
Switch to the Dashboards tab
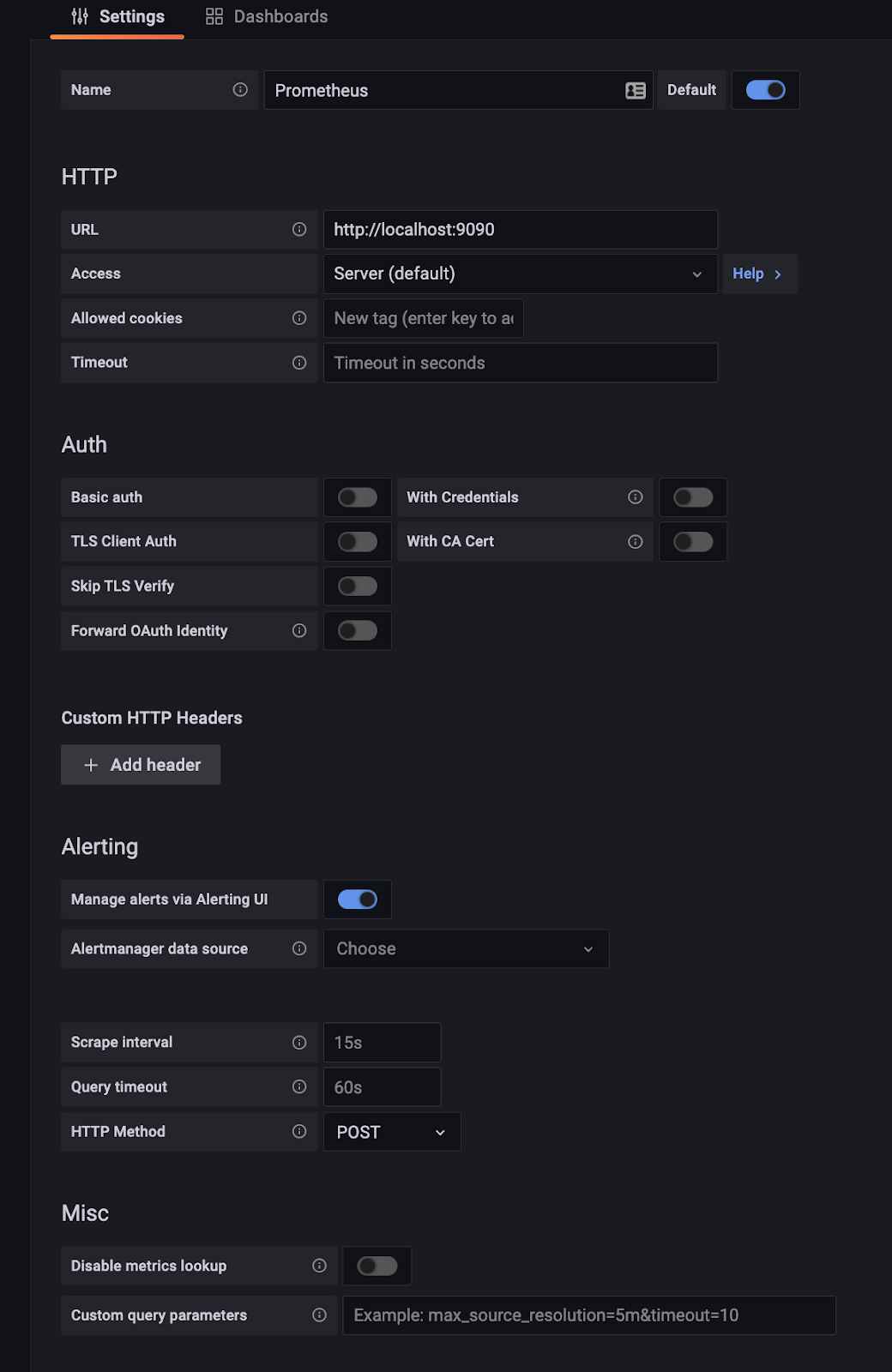coord(267,17)
